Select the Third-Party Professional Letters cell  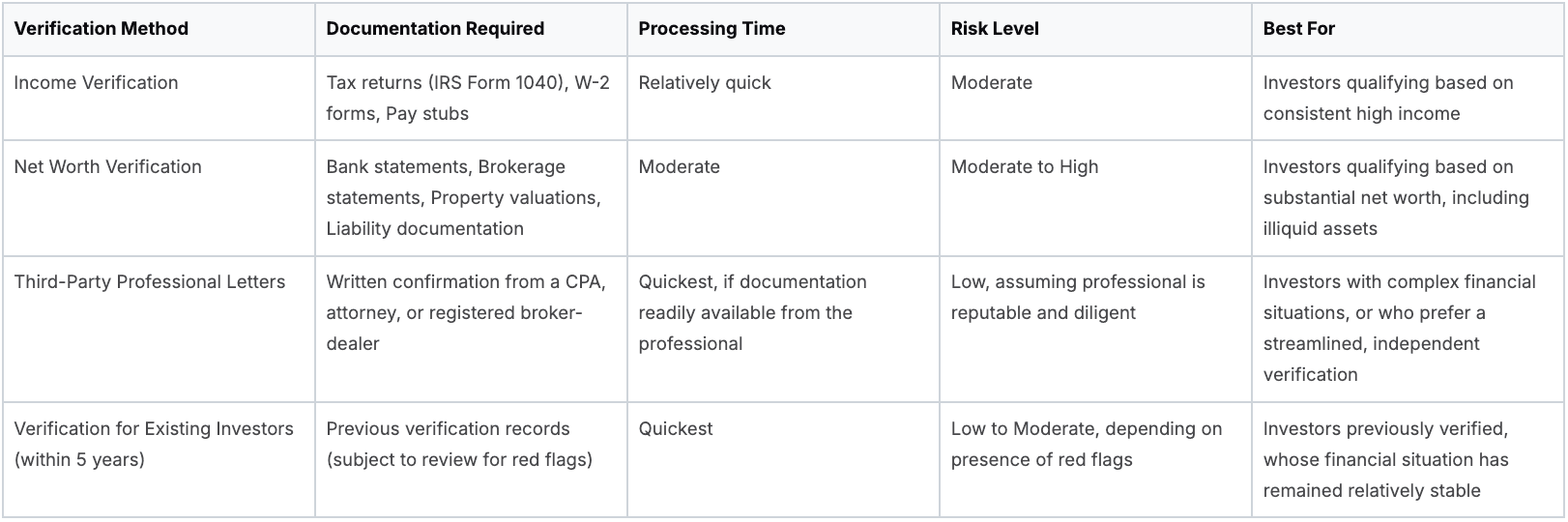(x=150, y=282)
